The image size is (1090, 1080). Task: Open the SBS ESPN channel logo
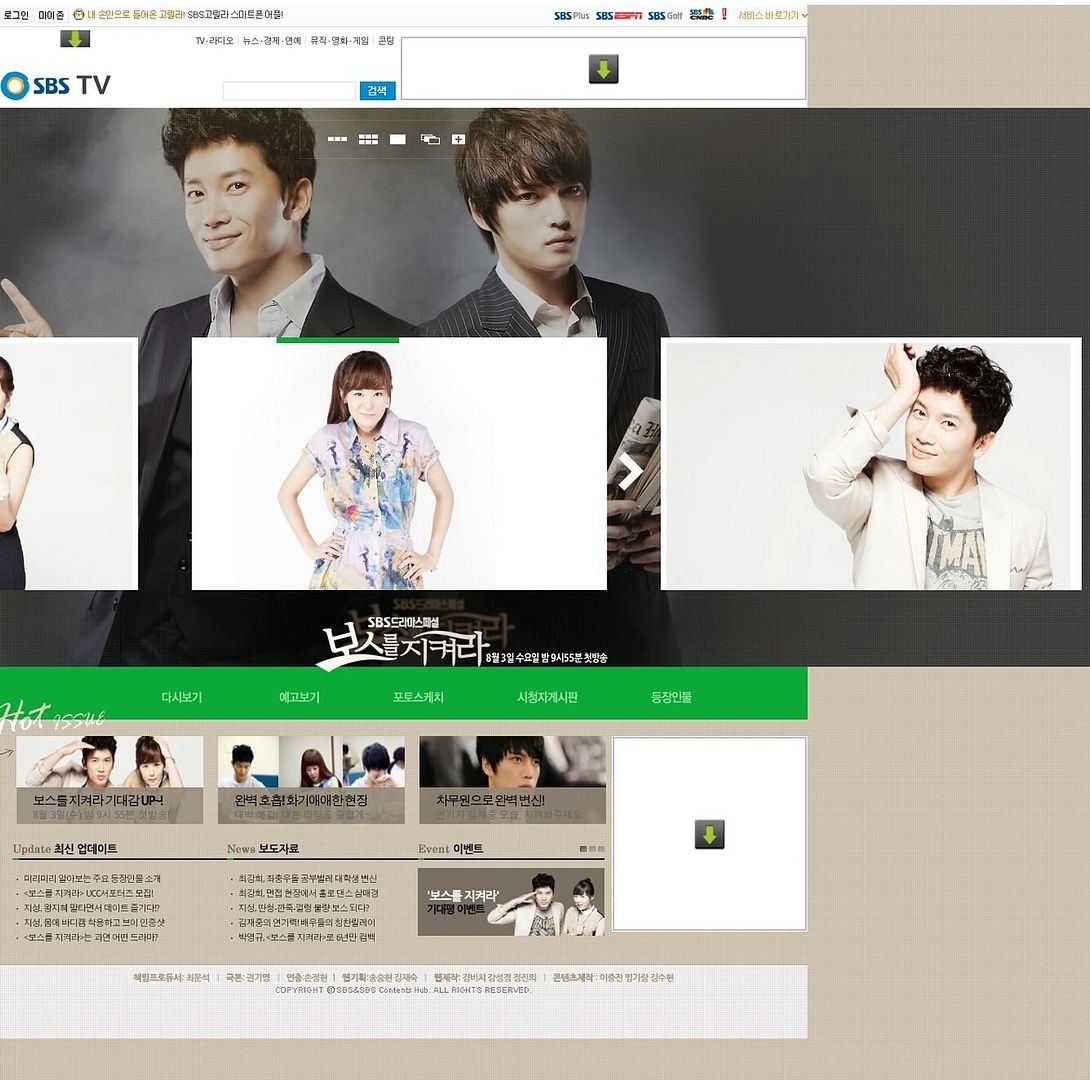[618, 15]
